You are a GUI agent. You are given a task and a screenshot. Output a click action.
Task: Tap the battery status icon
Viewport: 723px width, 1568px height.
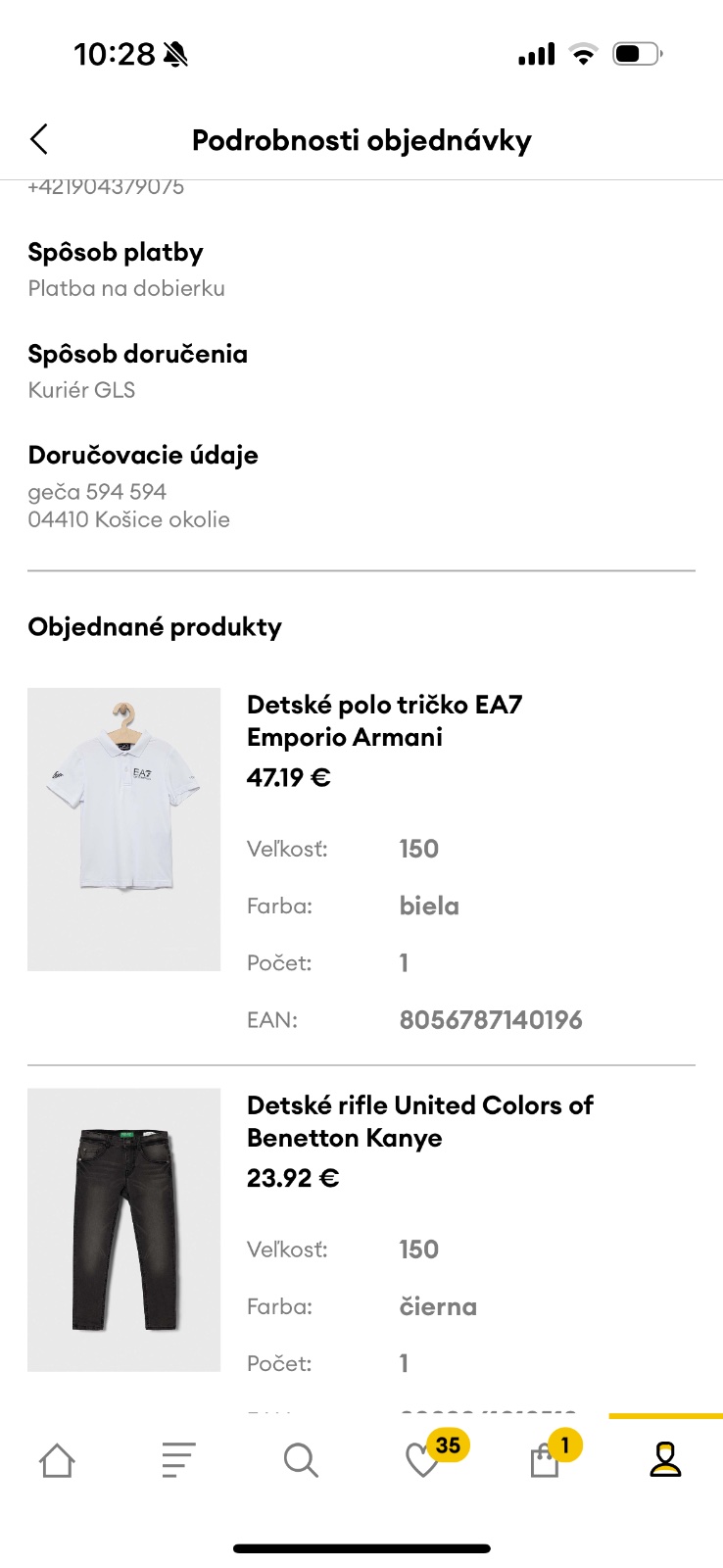[x=637, y=54]
